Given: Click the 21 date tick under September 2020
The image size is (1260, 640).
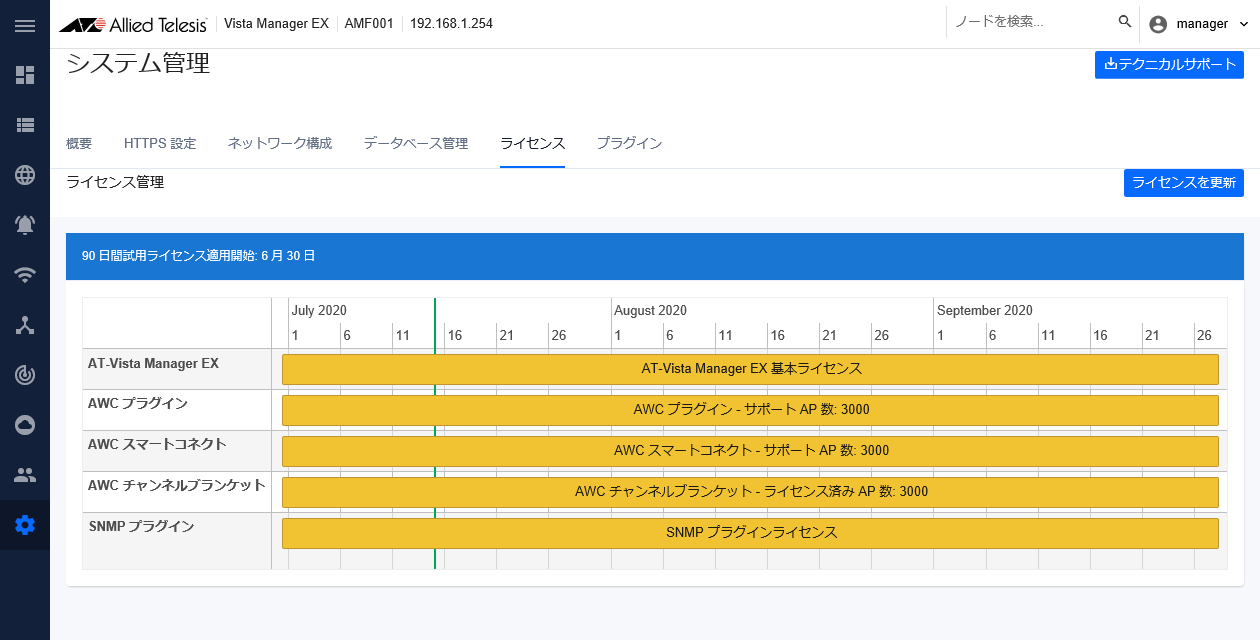Looking at the screenshot, I should tap(1152, 335).
